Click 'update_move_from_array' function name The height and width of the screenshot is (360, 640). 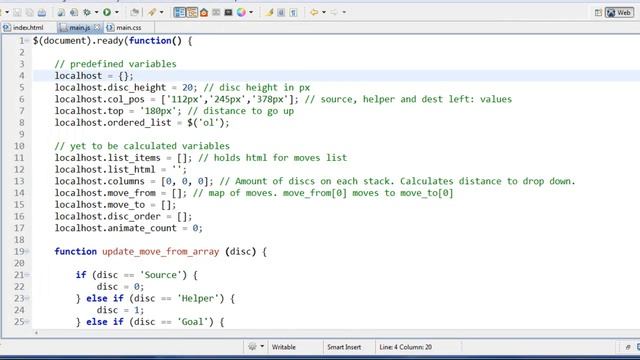[160, 252]
